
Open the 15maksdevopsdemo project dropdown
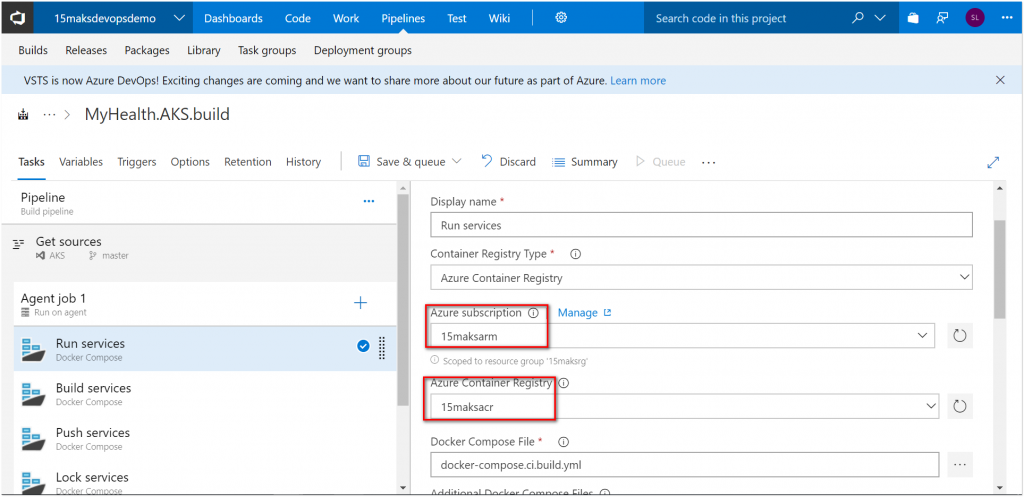click(179, 18)
